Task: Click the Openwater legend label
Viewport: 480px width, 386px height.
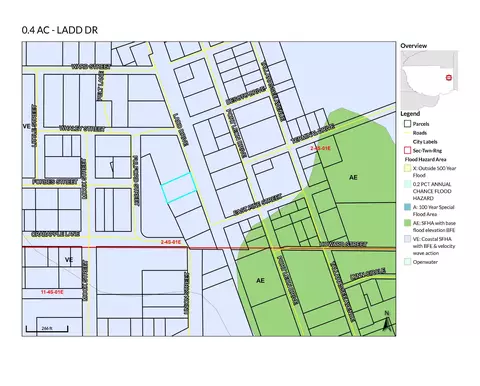Action: click(425, 262)
